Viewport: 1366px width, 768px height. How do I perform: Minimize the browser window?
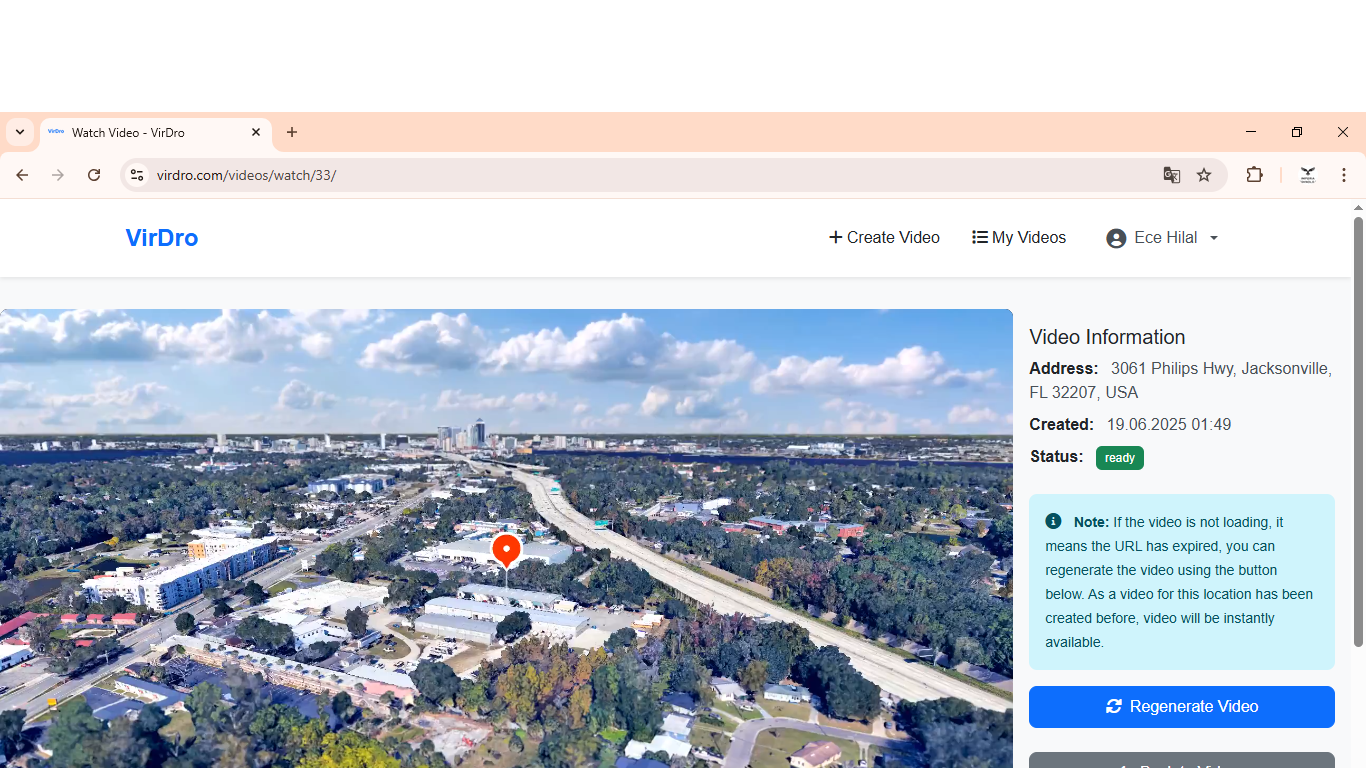1251,132
